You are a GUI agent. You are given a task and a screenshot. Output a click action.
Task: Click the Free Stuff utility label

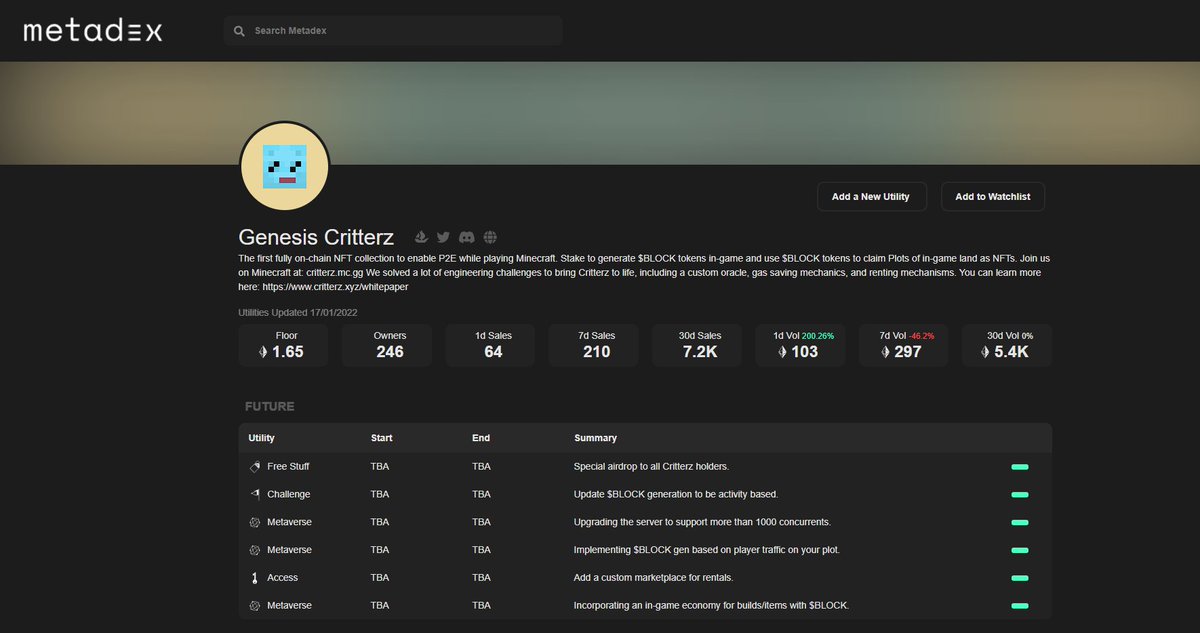pos(289,466)
